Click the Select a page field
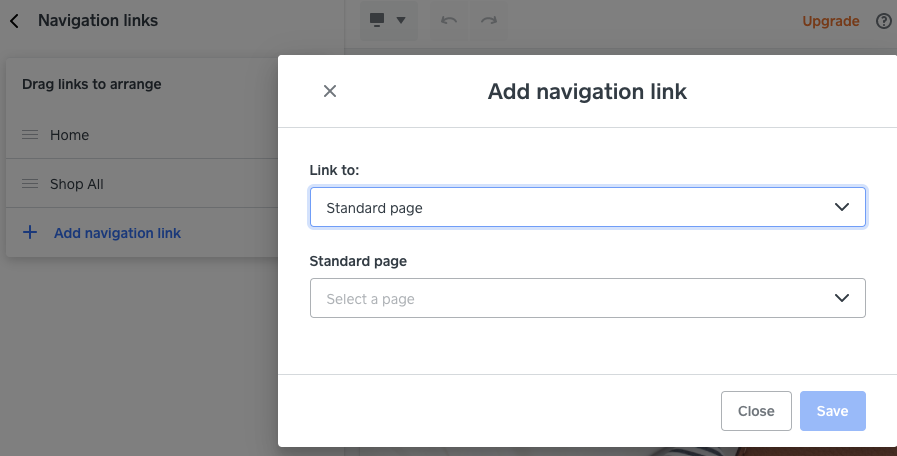Image resolution: width=897 pixels, height=456 pixels. [570, 298]
